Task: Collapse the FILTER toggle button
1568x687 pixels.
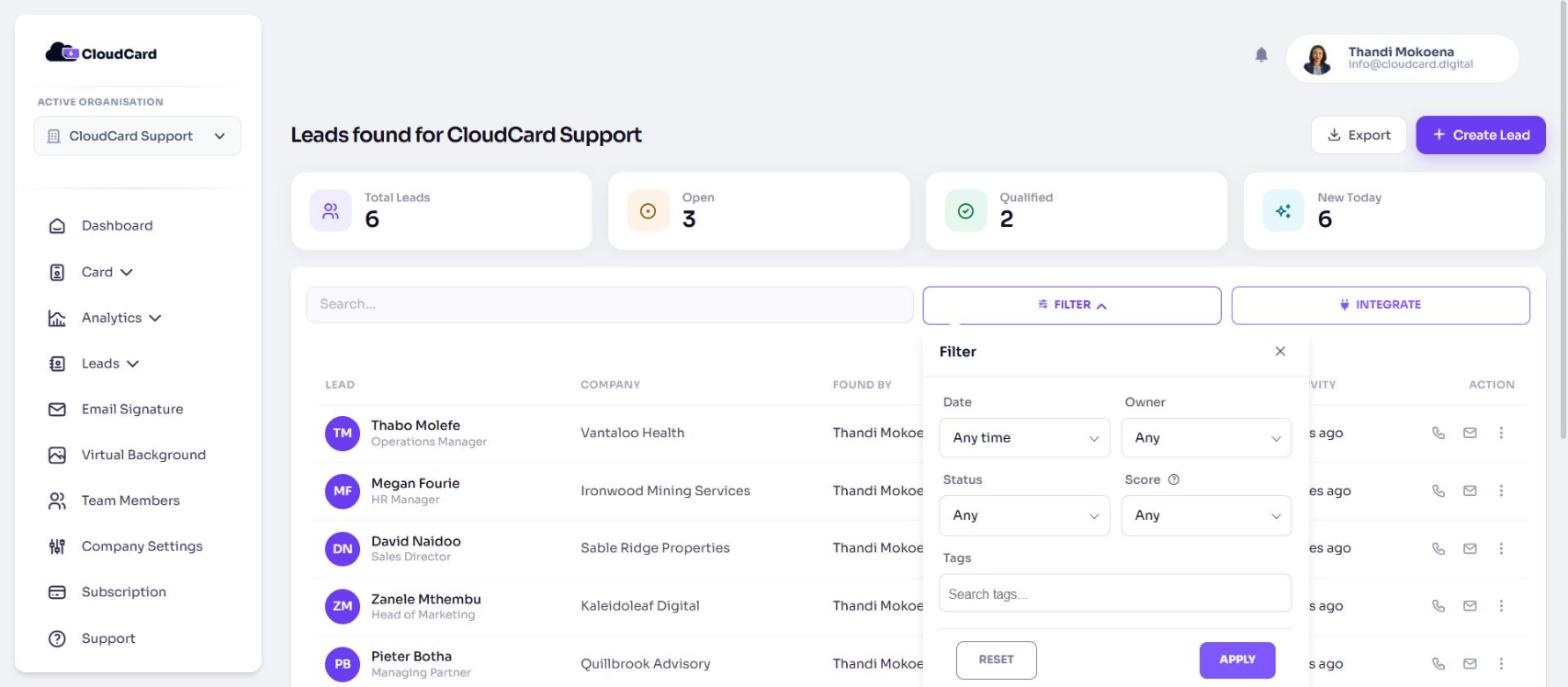Action: (1072, 305)
